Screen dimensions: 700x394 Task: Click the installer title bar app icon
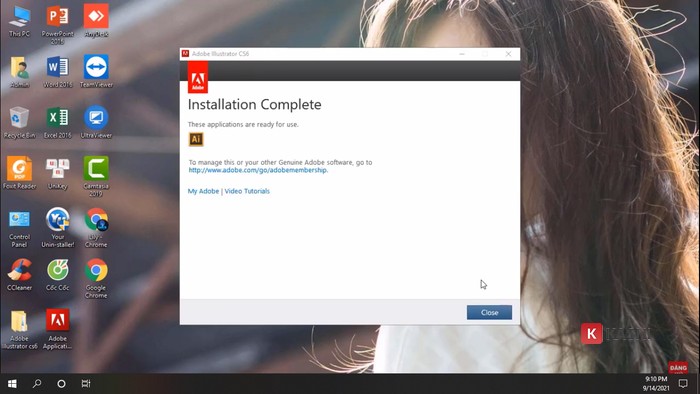tap(185, 54)
